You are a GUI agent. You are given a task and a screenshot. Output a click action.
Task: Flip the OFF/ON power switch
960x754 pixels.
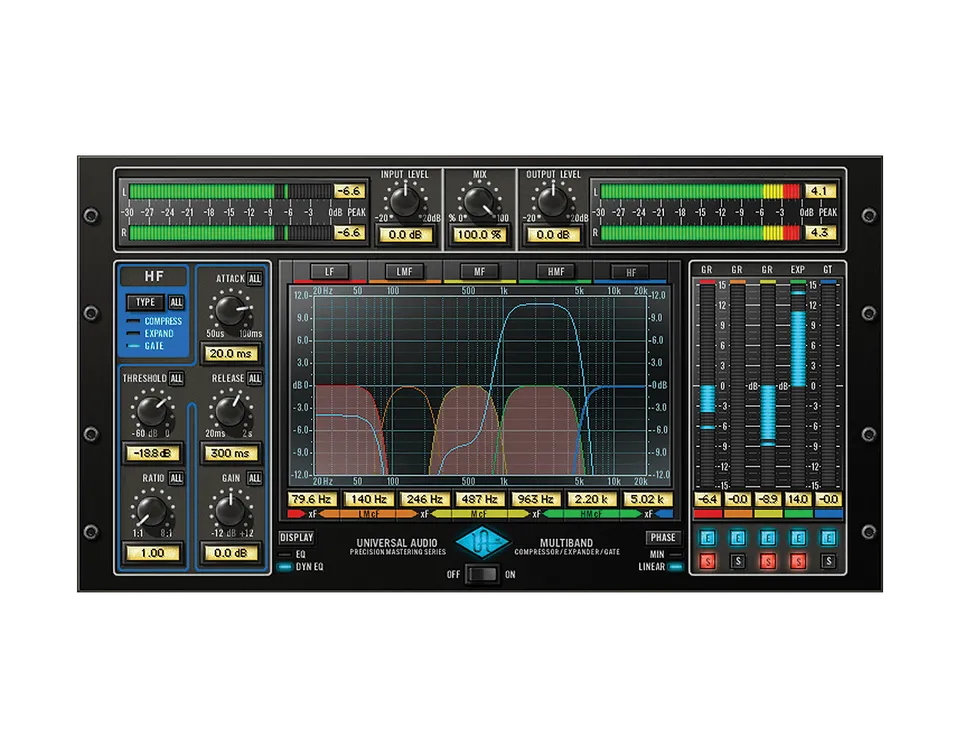click(482, 575)
